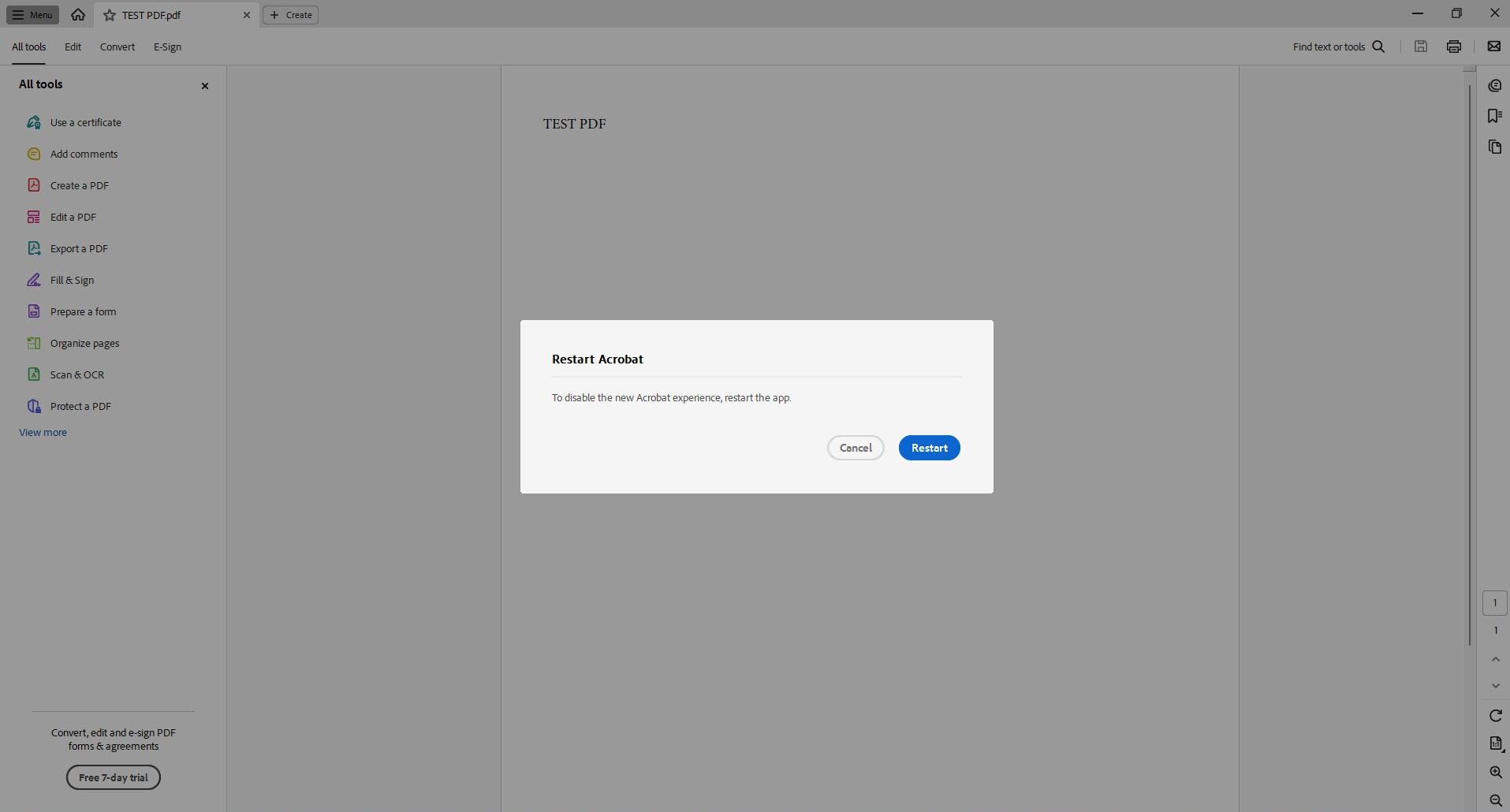The image size is (1510, 812).
Task: Click the View more link
Action: (x=43, y=432)
